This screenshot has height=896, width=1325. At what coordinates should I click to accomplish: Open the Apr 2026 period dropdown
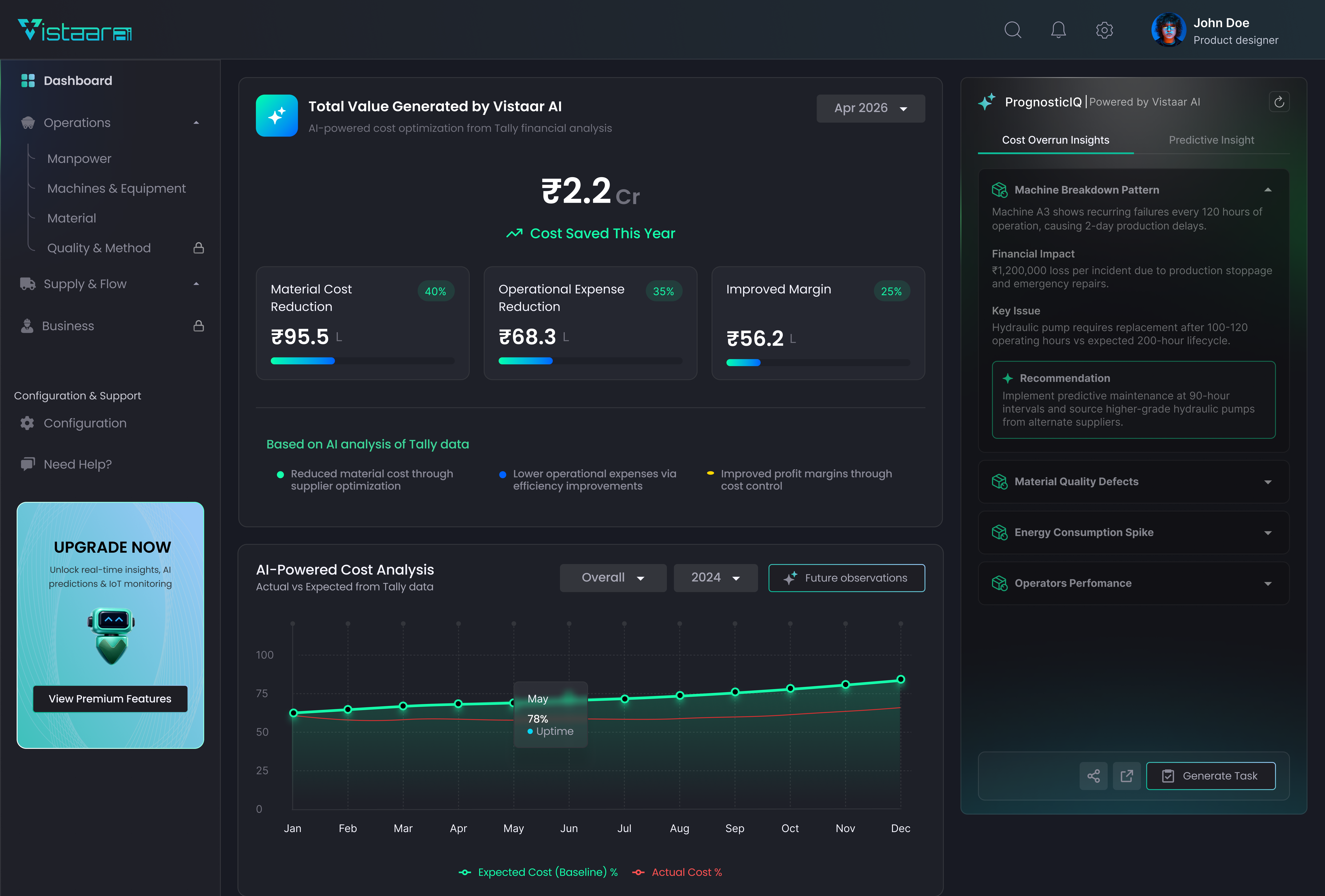pos(871,108)
